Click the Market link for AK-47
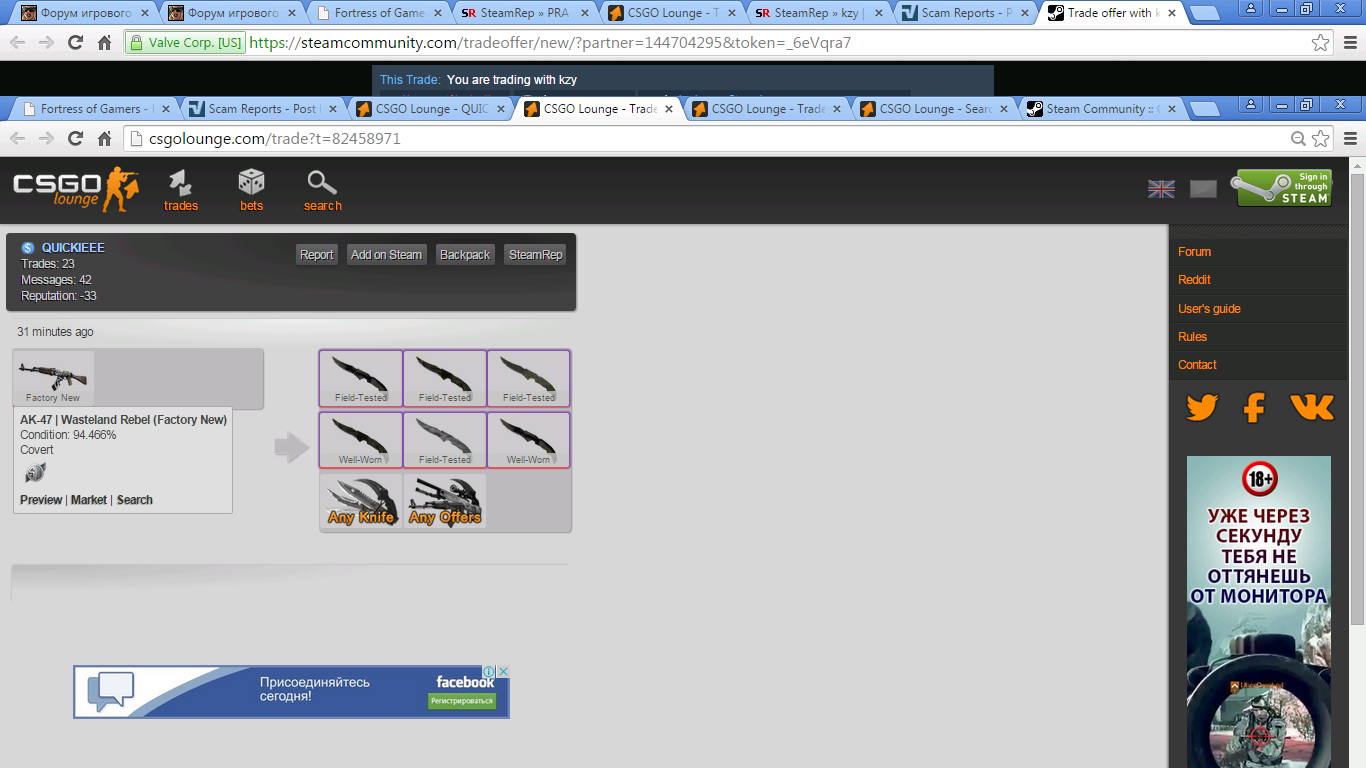The width and height of the screenshot is (1366, 768). (89, 500)
